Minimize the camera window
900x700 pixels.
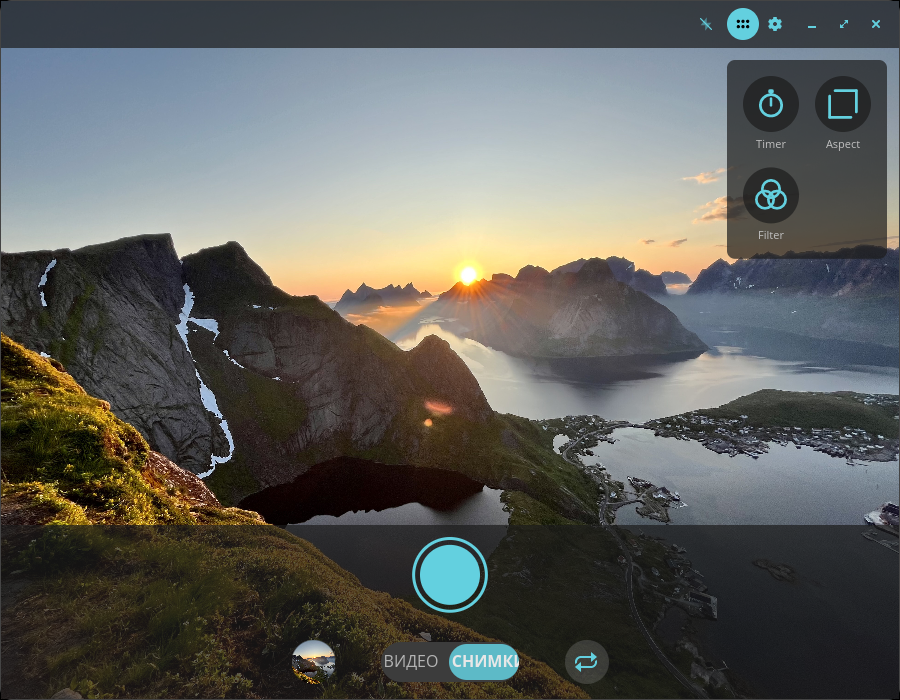[812, 25]
